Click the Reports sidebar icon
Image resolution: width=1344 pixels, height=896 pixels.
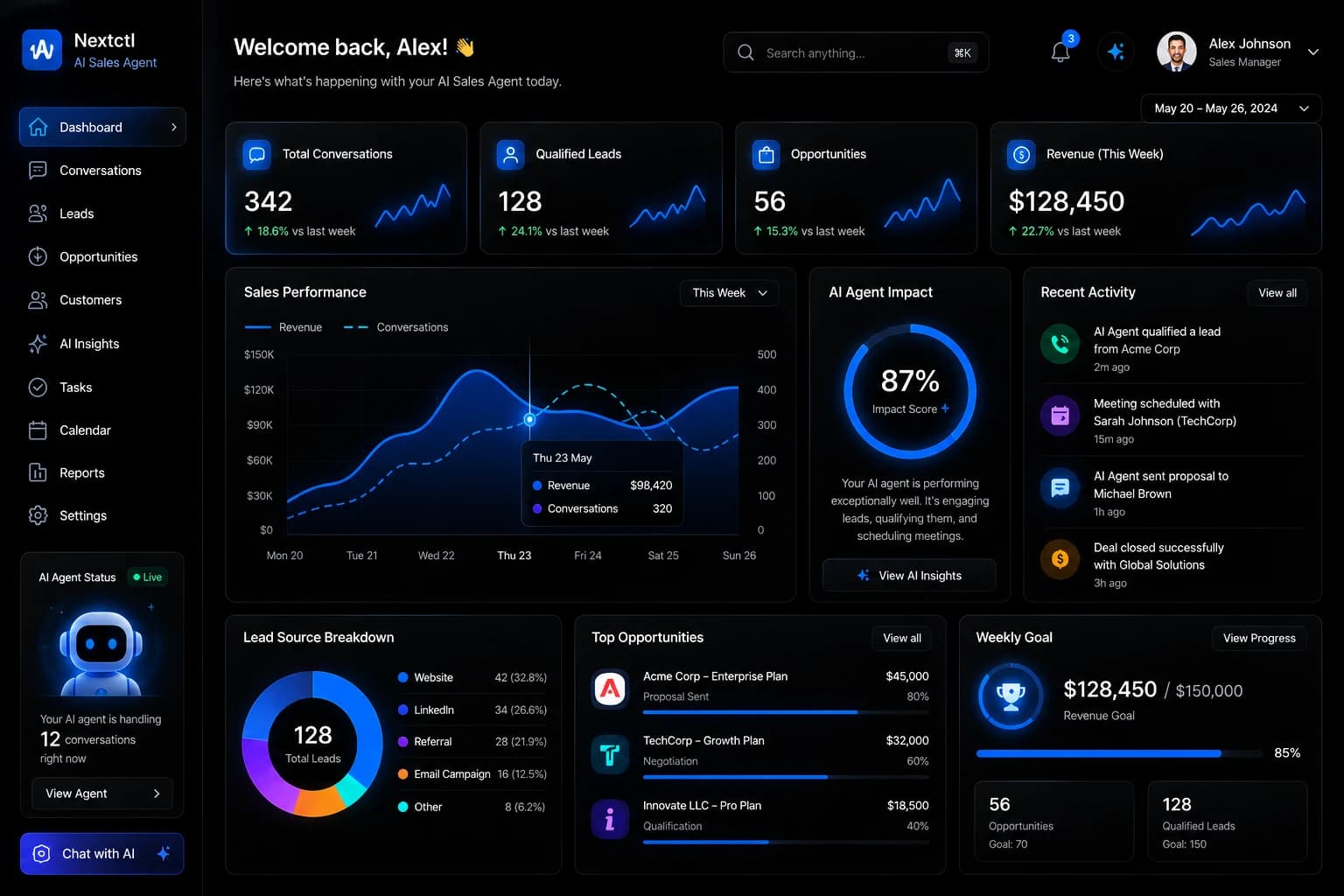(38, 472)
